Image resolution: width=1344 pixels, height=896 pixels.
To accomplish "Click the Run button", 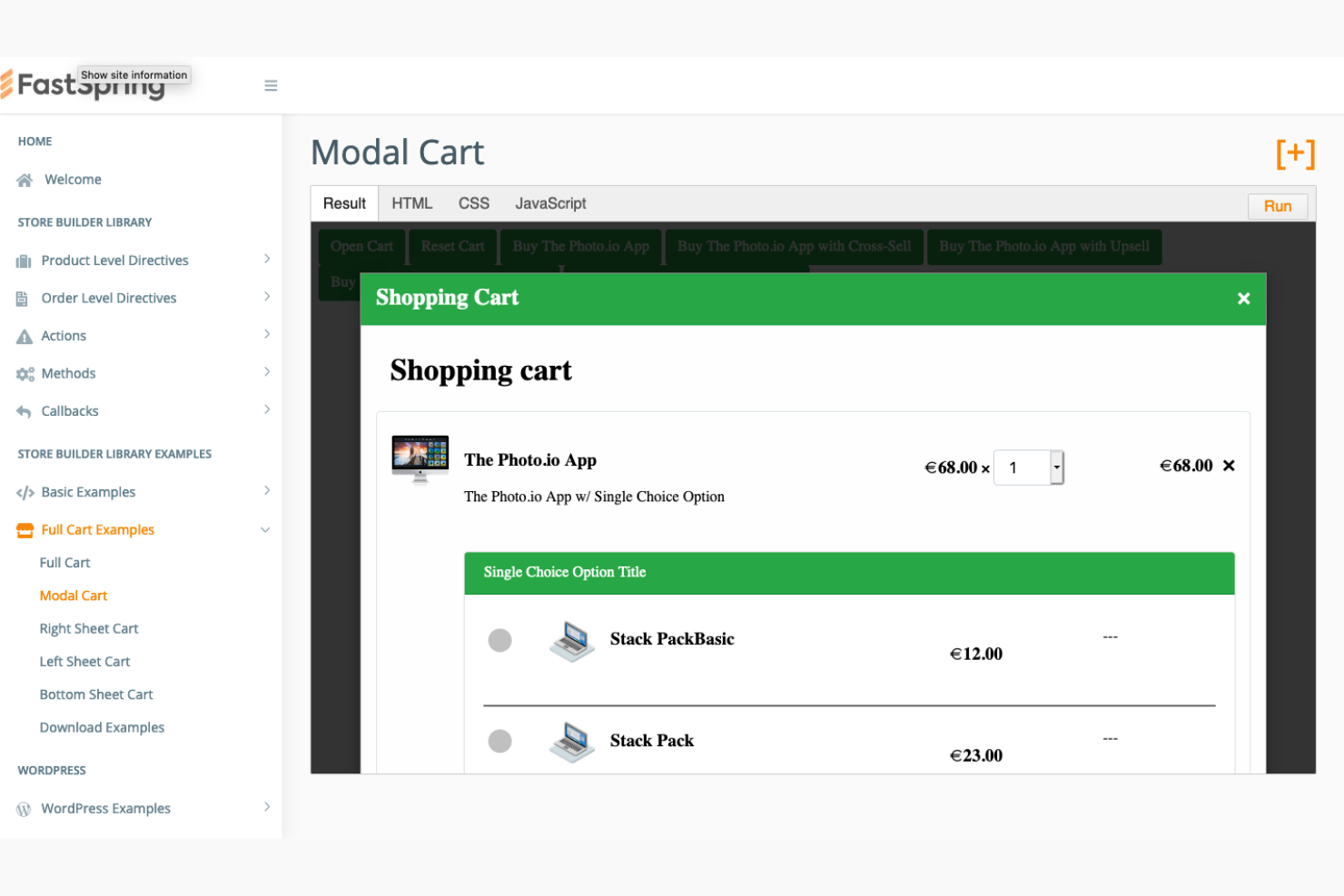I will (x=1278, y=206).
